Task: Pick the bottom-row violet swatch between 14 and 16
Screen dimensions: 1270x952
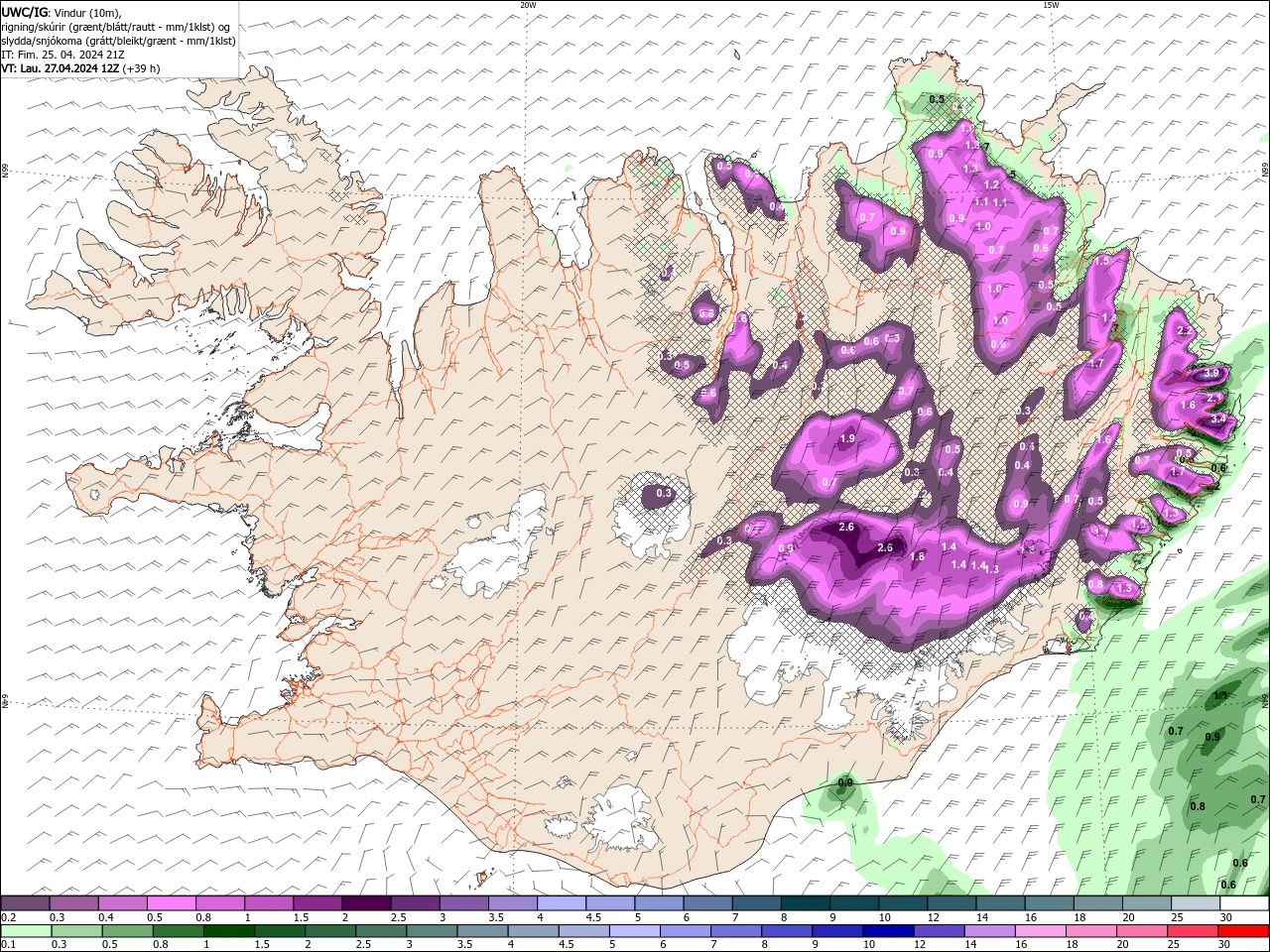Action: click(x=988, y=931)
